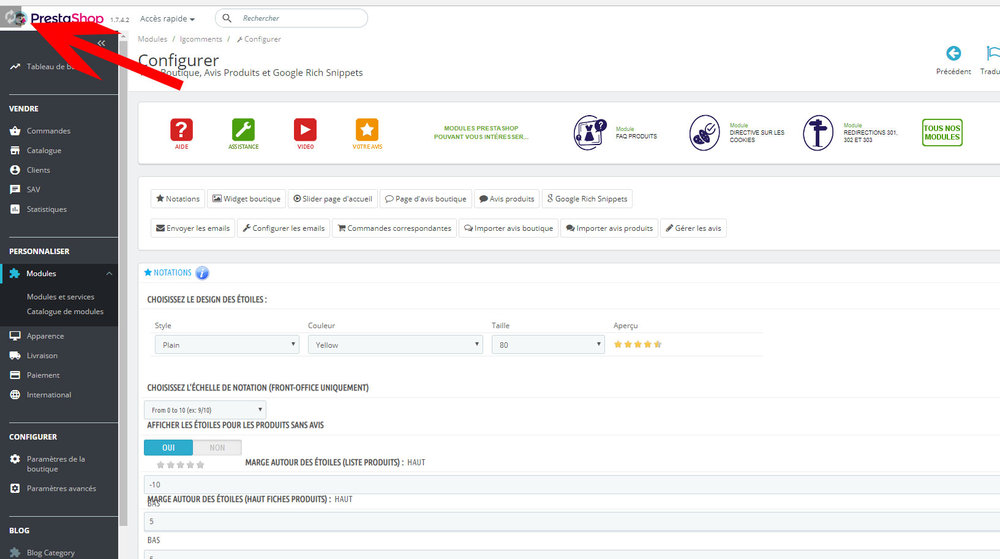Viewport: 1000px width, 559px height.
Task: Open Paramètres avancés in the sidebar
Action: [59, 488]
